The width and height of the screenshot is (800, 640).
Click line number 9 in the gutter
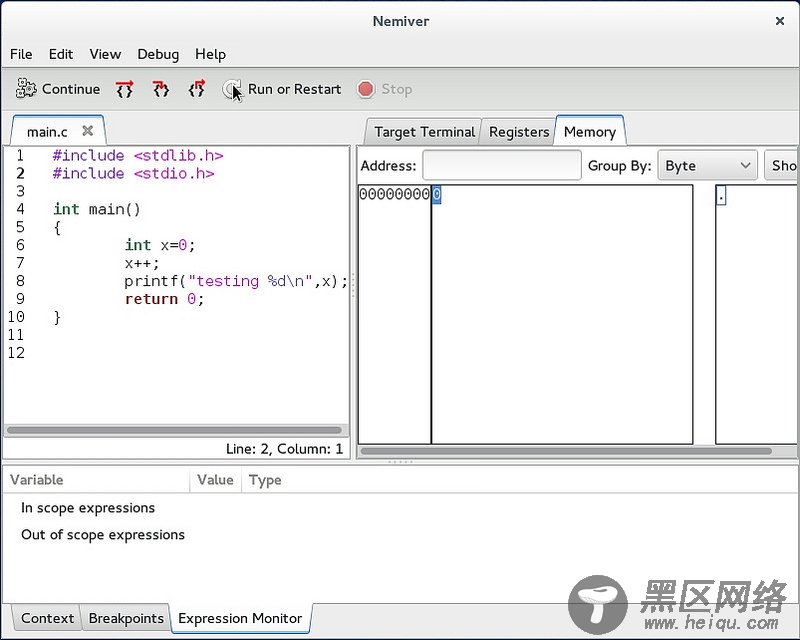pos(20,299)
